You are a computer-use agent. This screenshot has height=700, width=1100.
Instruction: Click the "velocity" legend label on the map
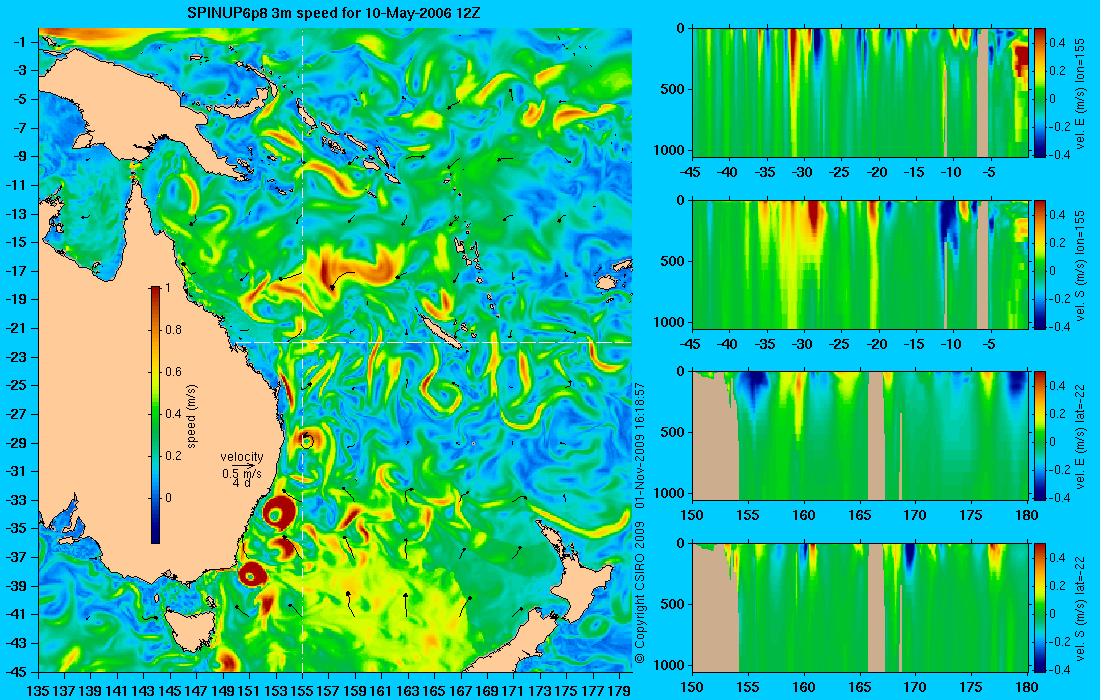242,457
